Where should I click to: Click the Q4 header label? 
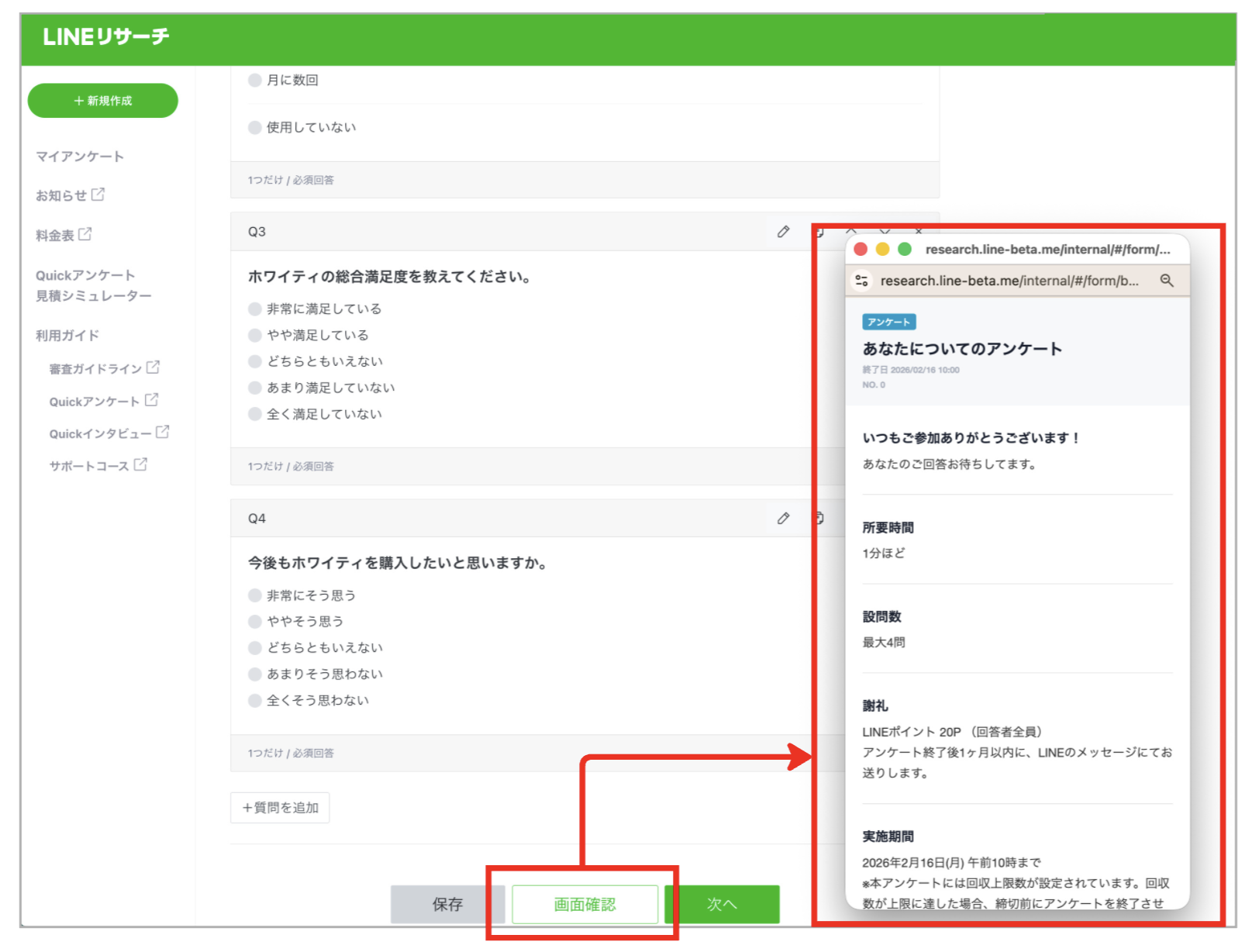tap(257, 518)
